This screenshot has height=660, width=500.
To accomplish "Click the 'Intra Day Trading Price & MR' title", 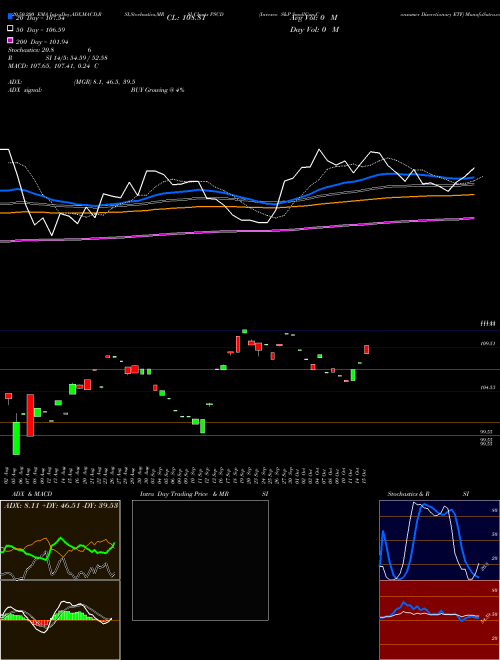I will coord(184,494).
